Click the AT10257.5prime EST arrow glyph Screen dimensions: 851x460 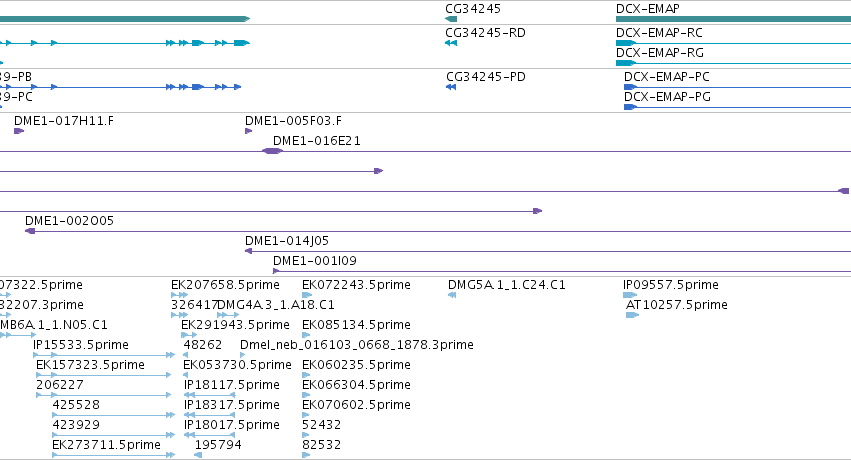point(632,315)
